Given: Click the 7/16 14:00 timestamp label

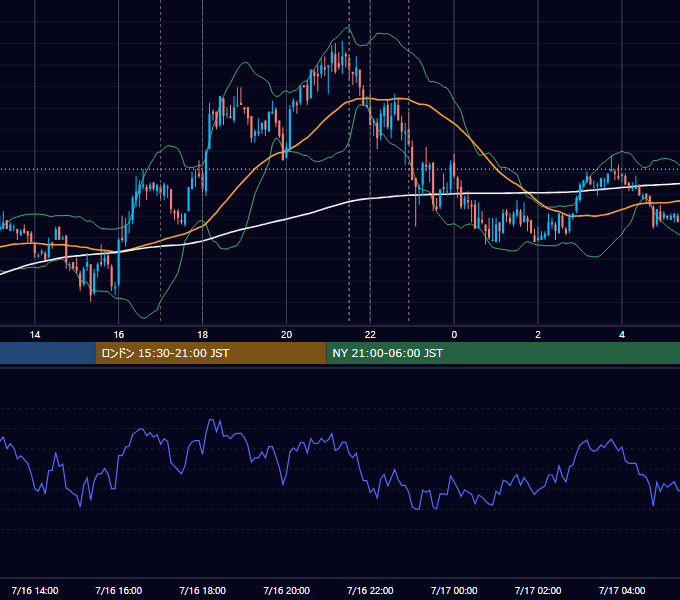Looking at the screenshot, I should pos(35,590).
